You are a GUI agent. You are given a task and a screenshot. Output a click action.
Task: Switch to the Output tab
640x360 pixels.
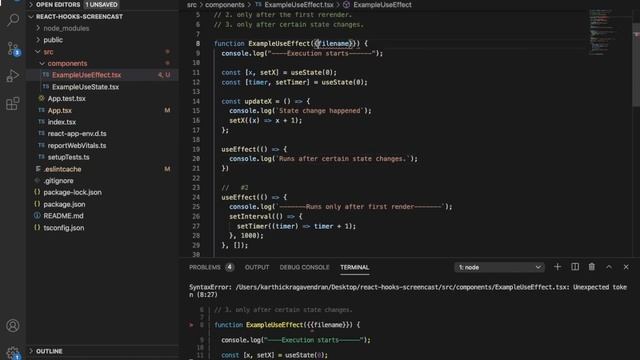point(257,267)
